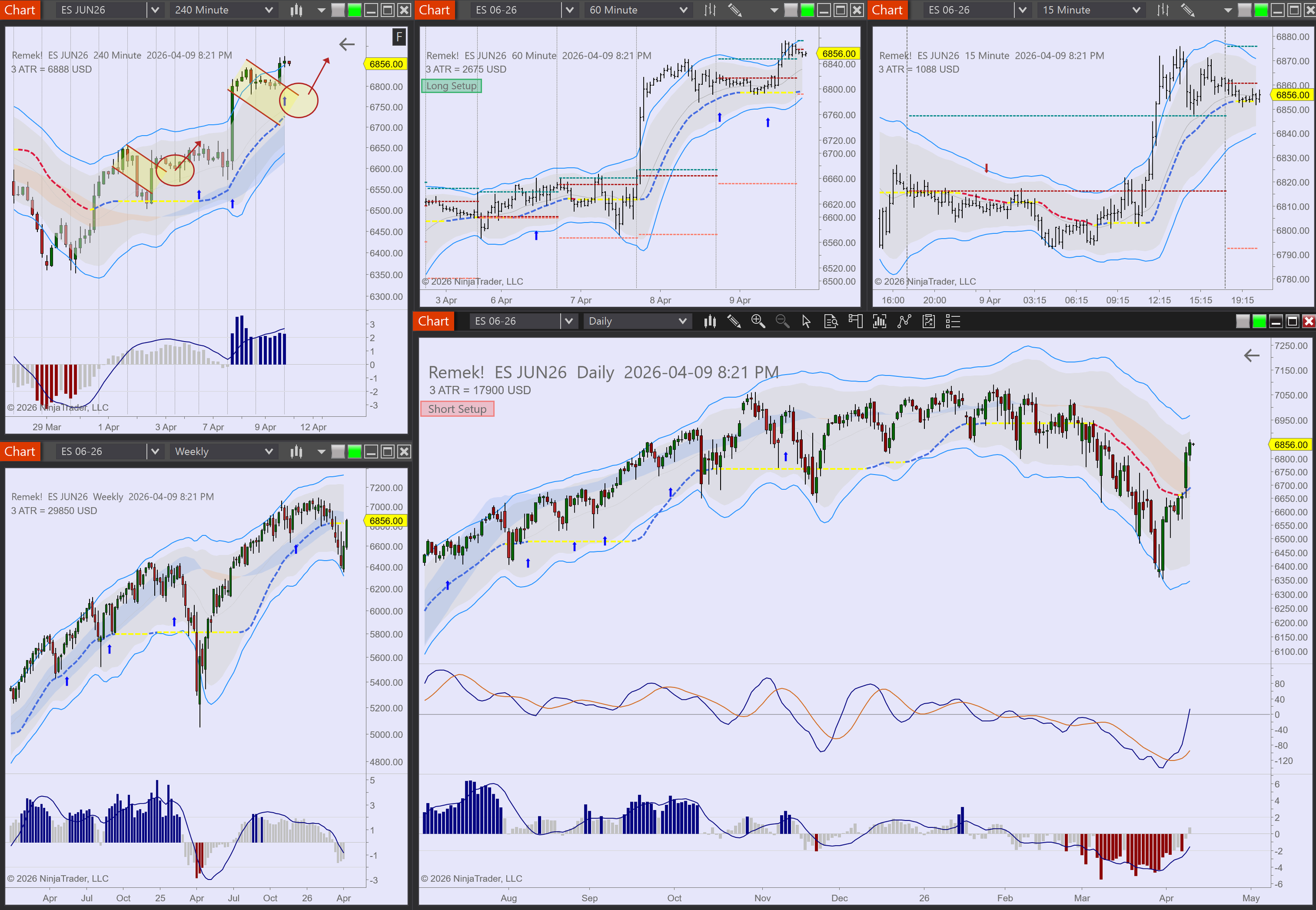The image size is (1316, 910).
Task: Open the bar style icon on 240 Minute chart
Action: pos(296,9)
